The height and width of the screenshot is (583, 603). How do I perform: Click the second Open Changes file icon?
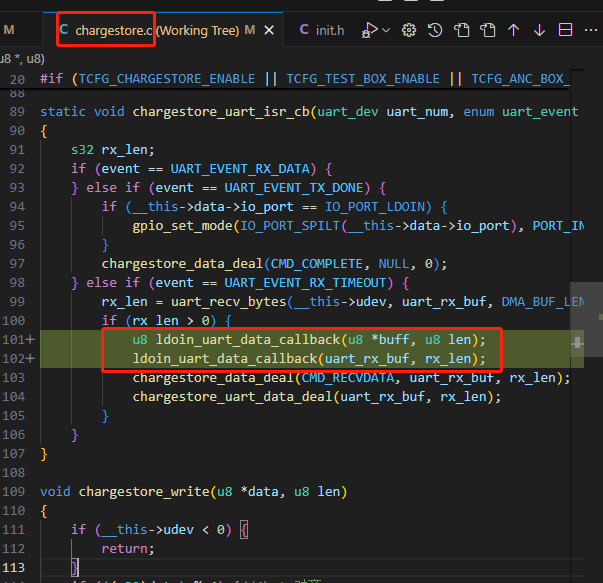pyautogui.click(x=488, y=30)
